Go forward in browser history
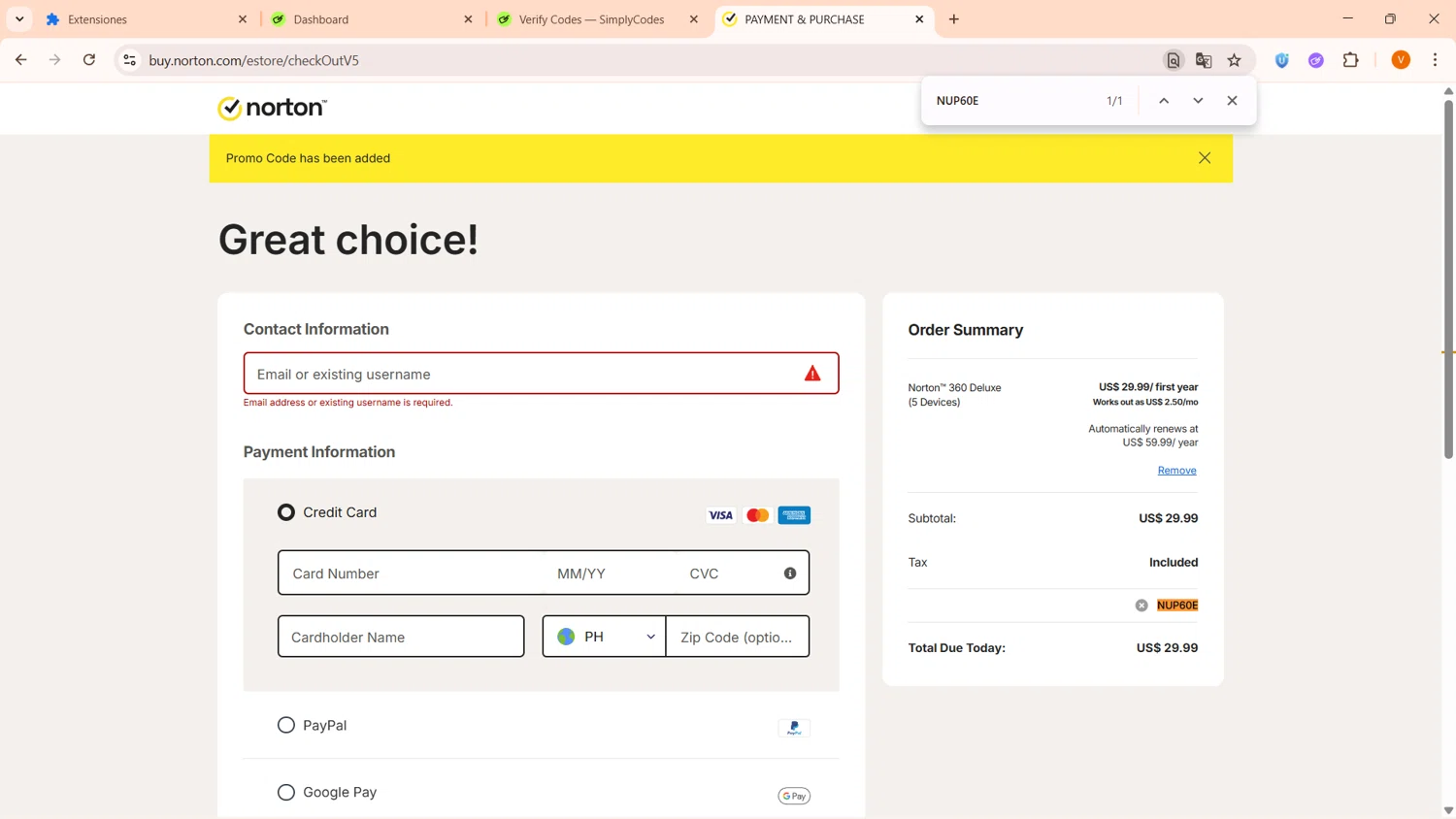 55,60
